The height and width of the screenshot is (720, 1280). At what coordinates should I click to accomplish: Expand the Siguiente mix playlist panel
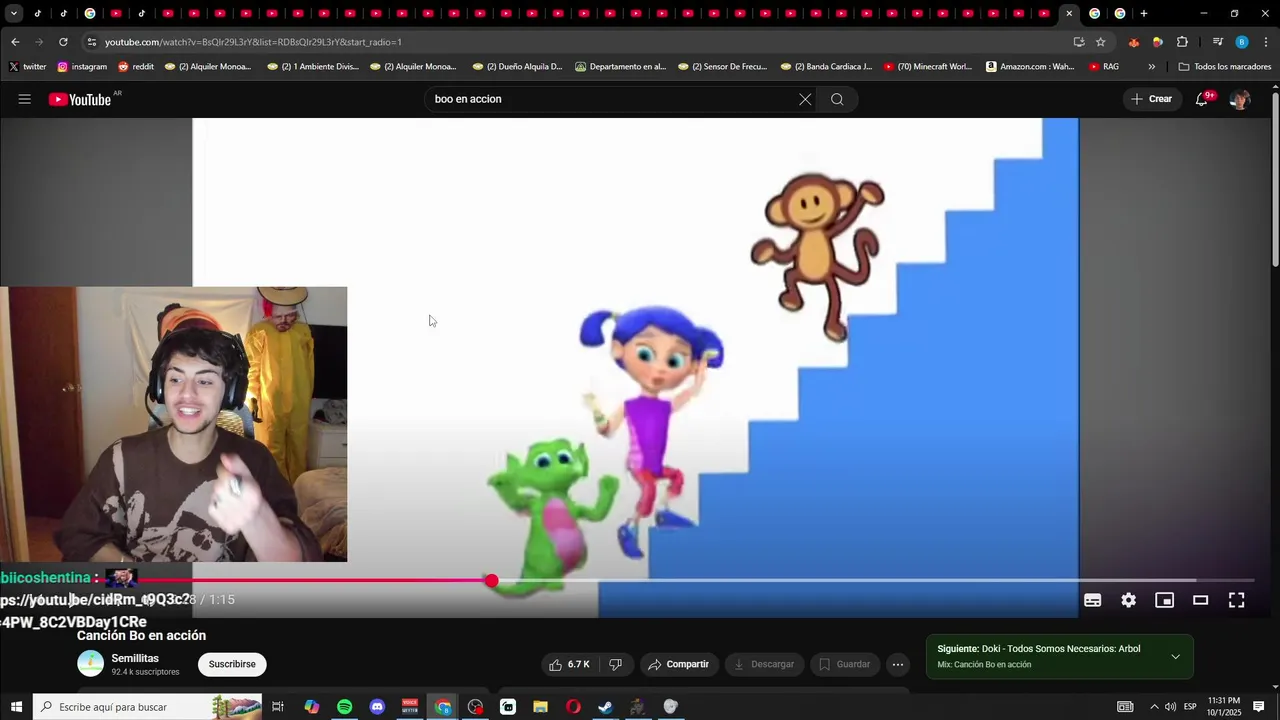pyautogui.click(x=1175, y=657)
